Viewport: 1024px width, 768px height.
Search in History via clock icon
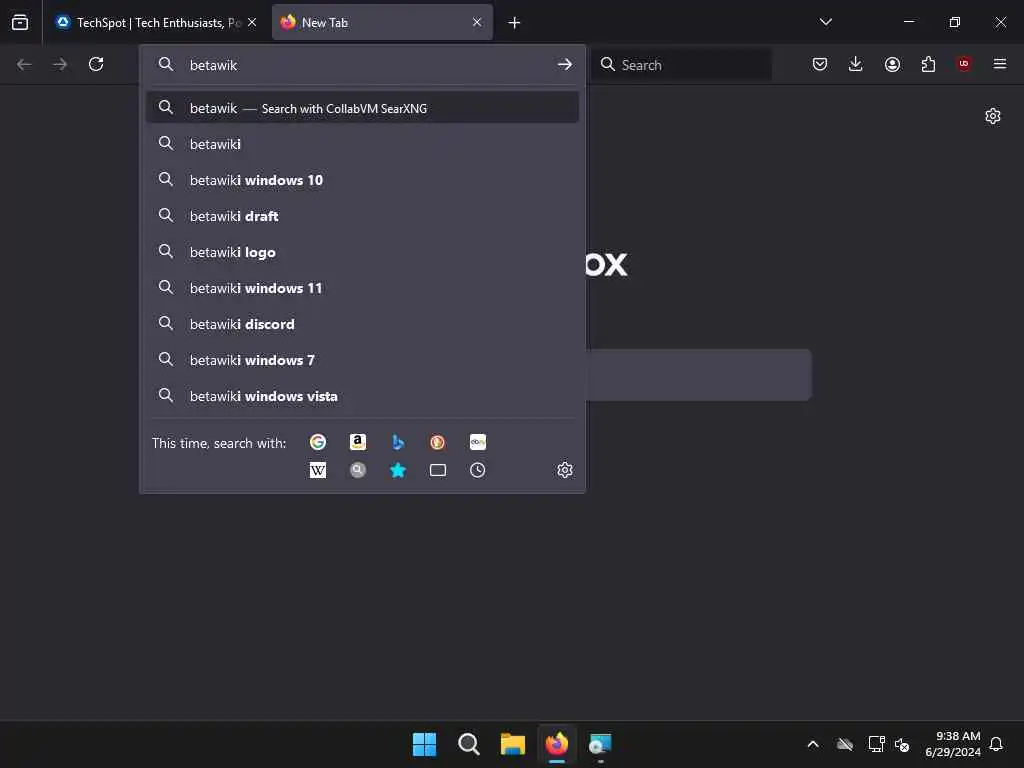point(477,470)
